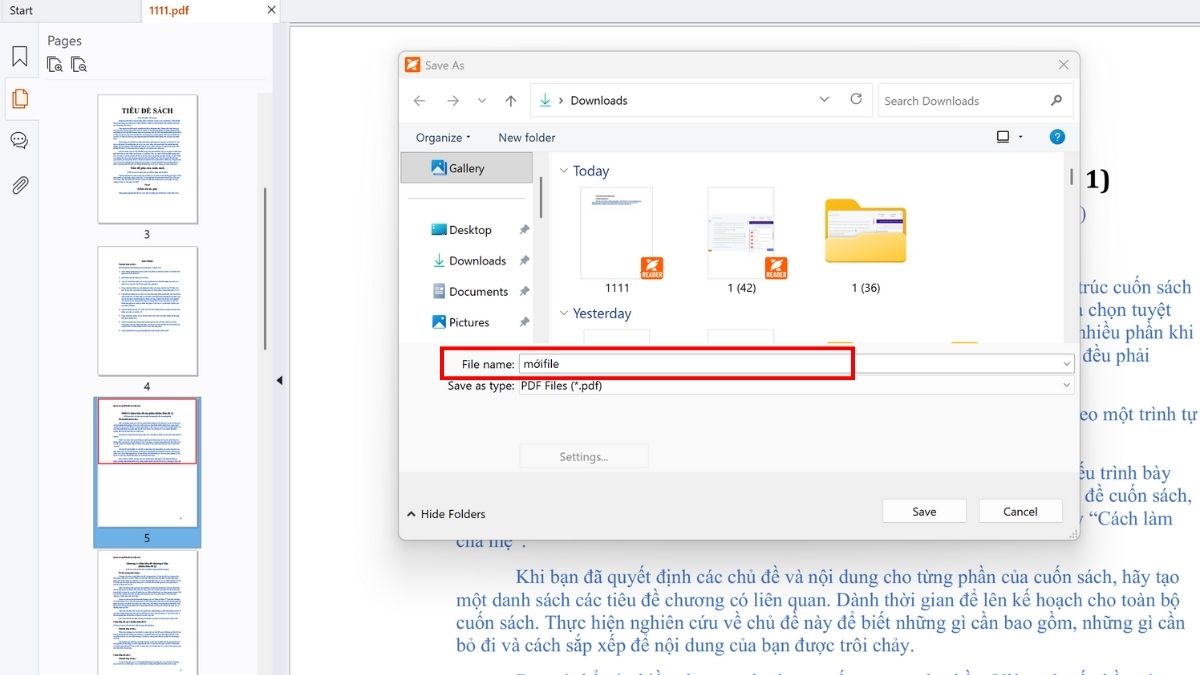
Task: Reduce page thumbnails in the Pages panel
Action: [78, 63]
